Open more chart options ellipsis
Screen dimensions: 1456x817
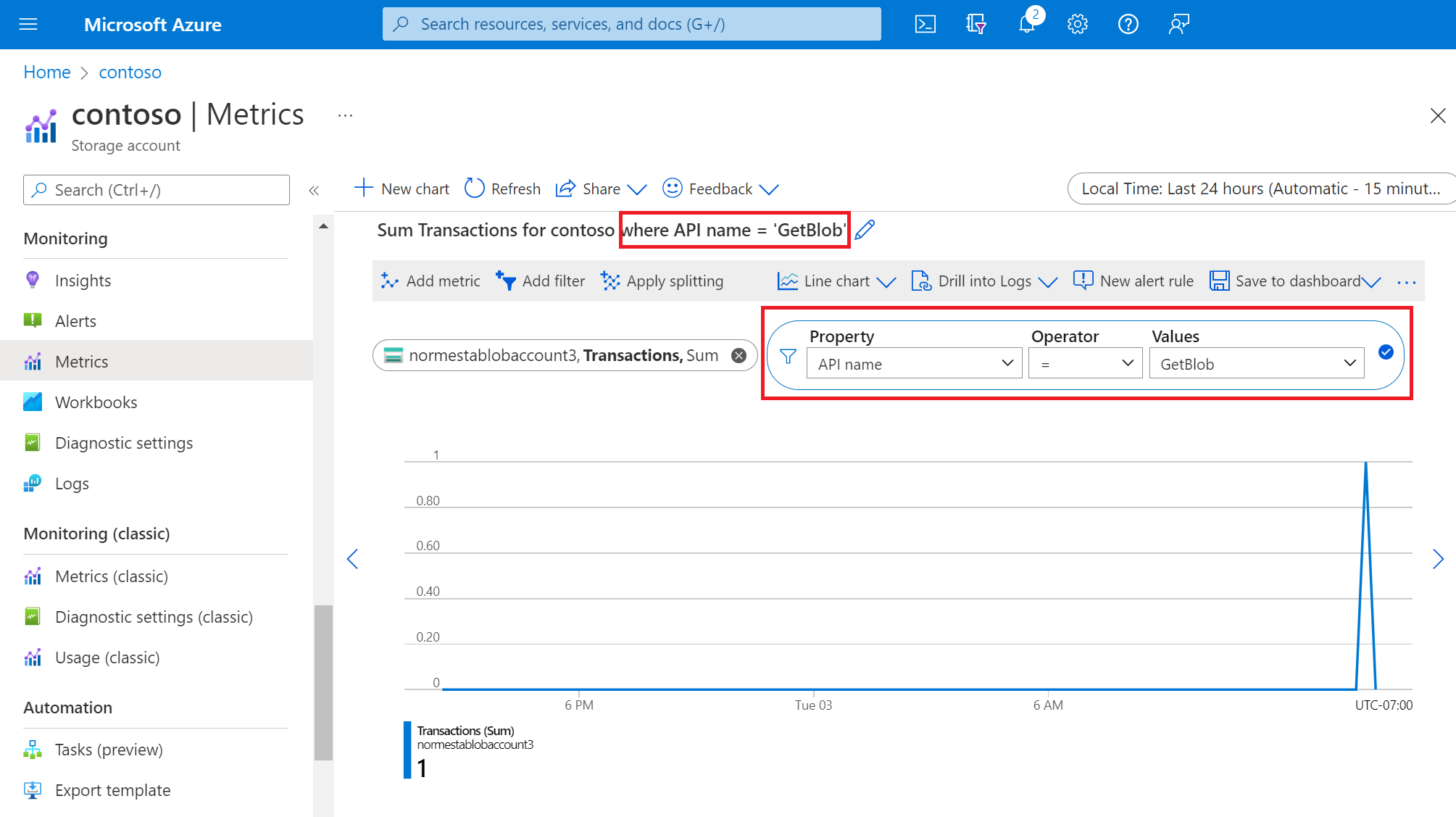1406,282
